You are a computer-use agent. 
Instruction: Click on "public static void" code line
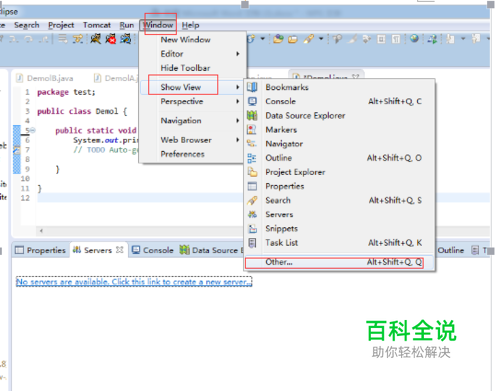[x=96, y=130]
